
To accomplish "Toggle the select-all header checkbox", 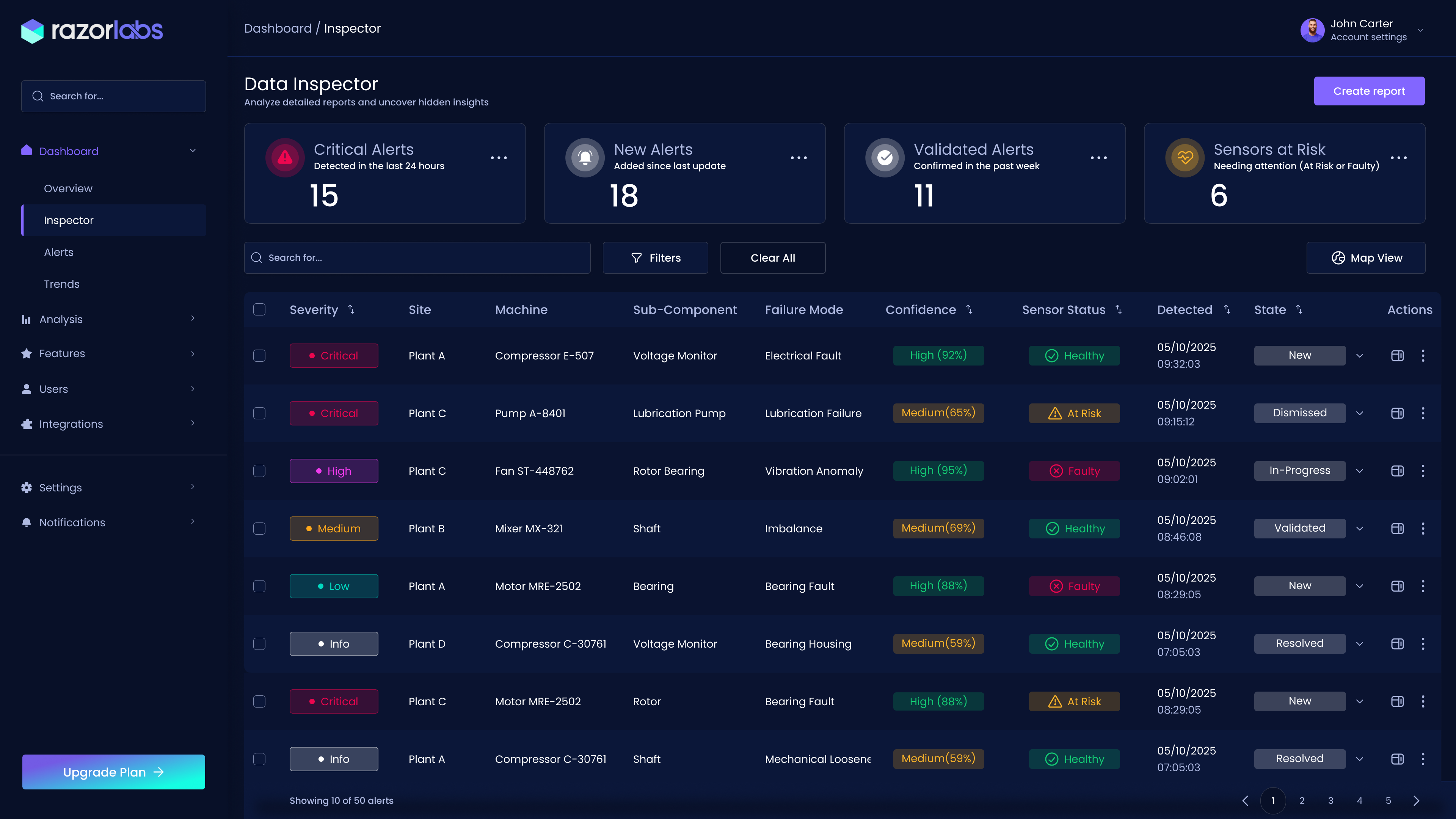I will (259, 309).
